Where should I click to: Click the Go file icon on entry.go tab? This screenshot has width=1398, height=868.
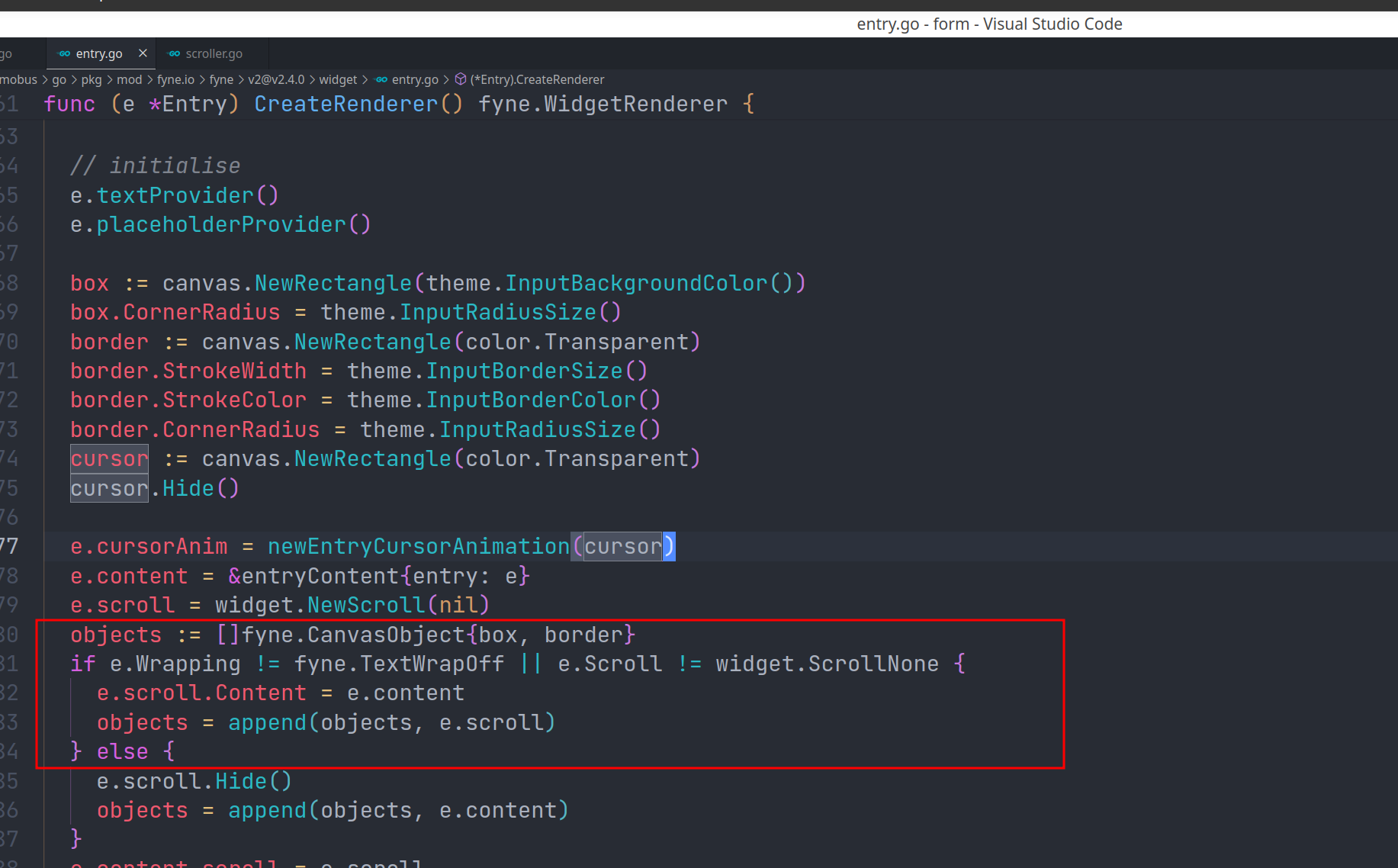pos(64,53)
